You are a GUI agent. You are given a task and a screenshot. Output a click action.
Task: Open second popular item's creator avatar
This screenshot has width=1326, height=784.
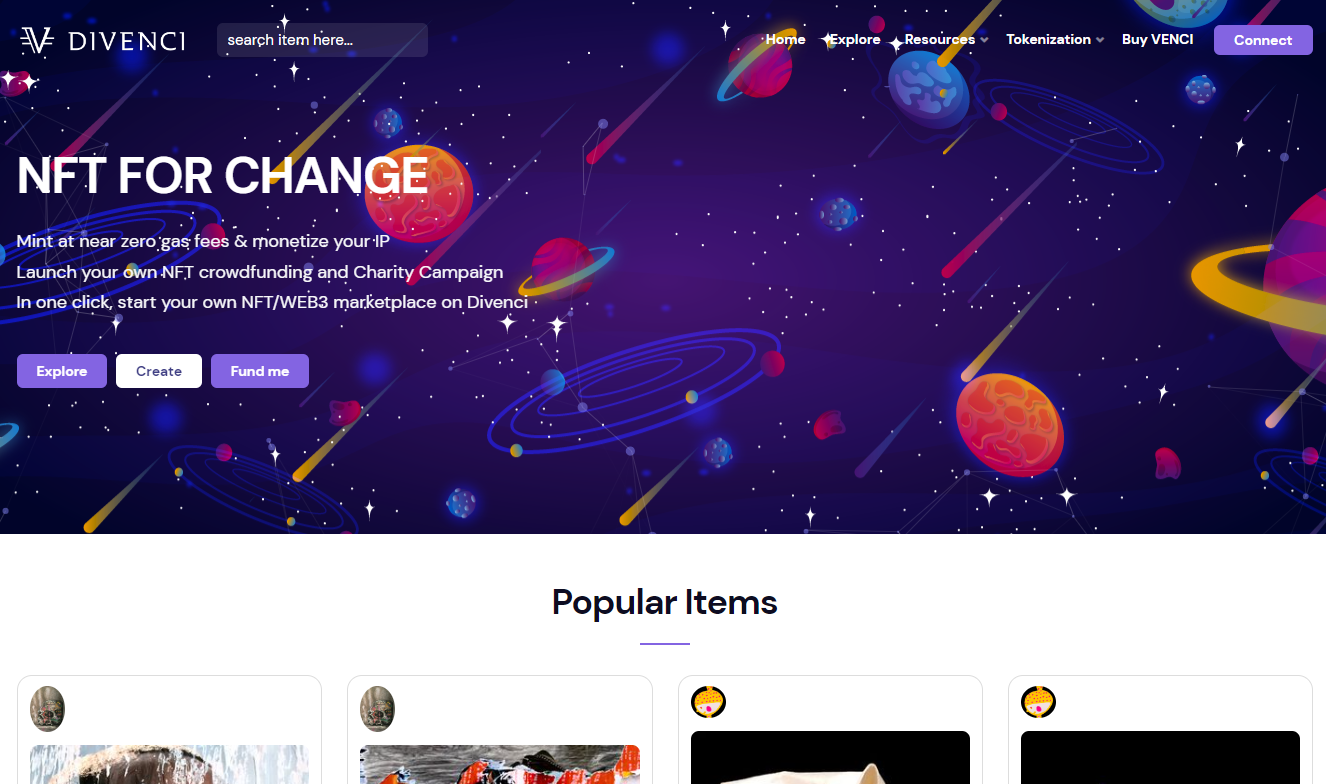pos(377,708)
